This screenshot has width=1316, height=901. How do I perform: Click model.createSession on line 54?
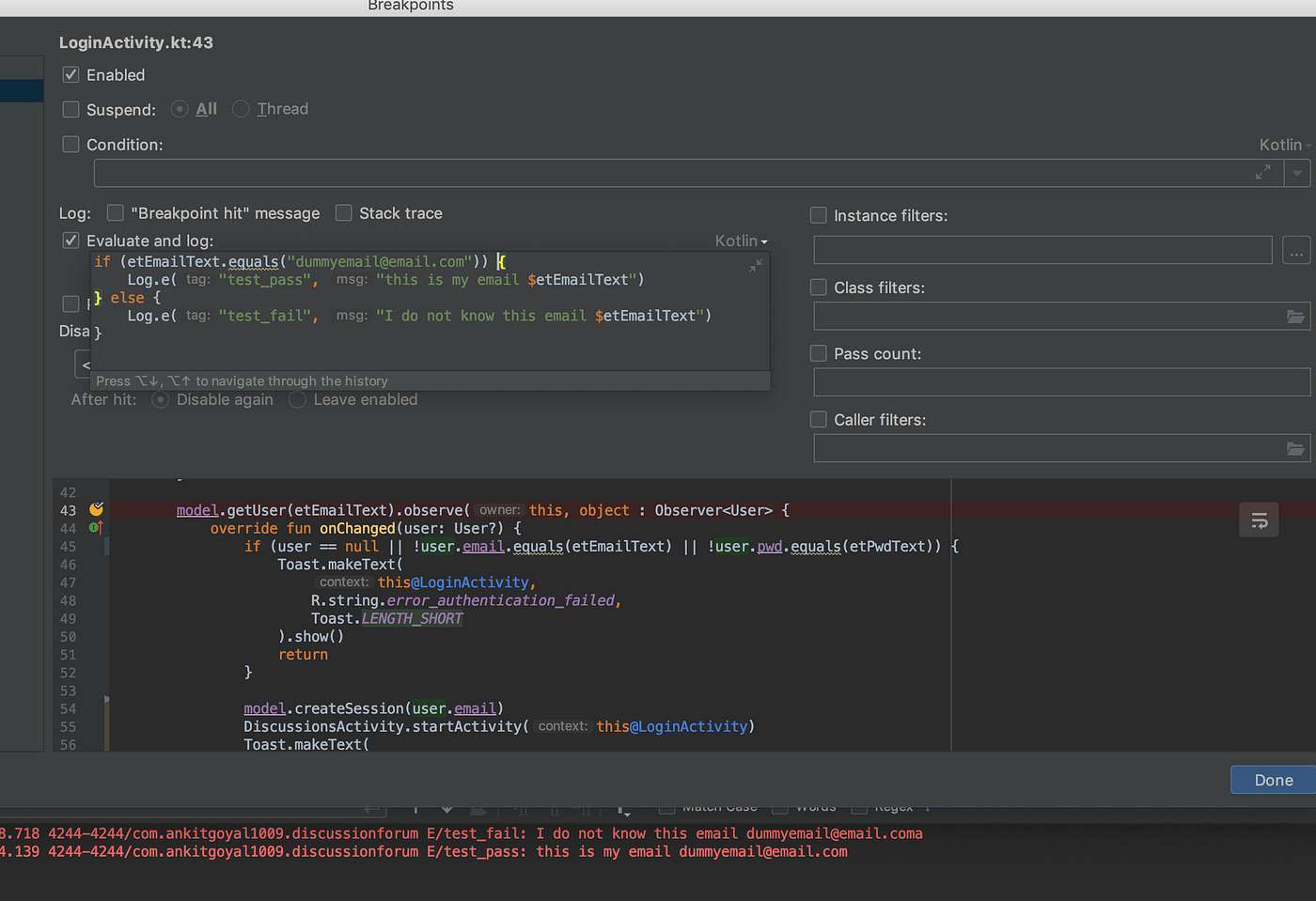(324, 708)
